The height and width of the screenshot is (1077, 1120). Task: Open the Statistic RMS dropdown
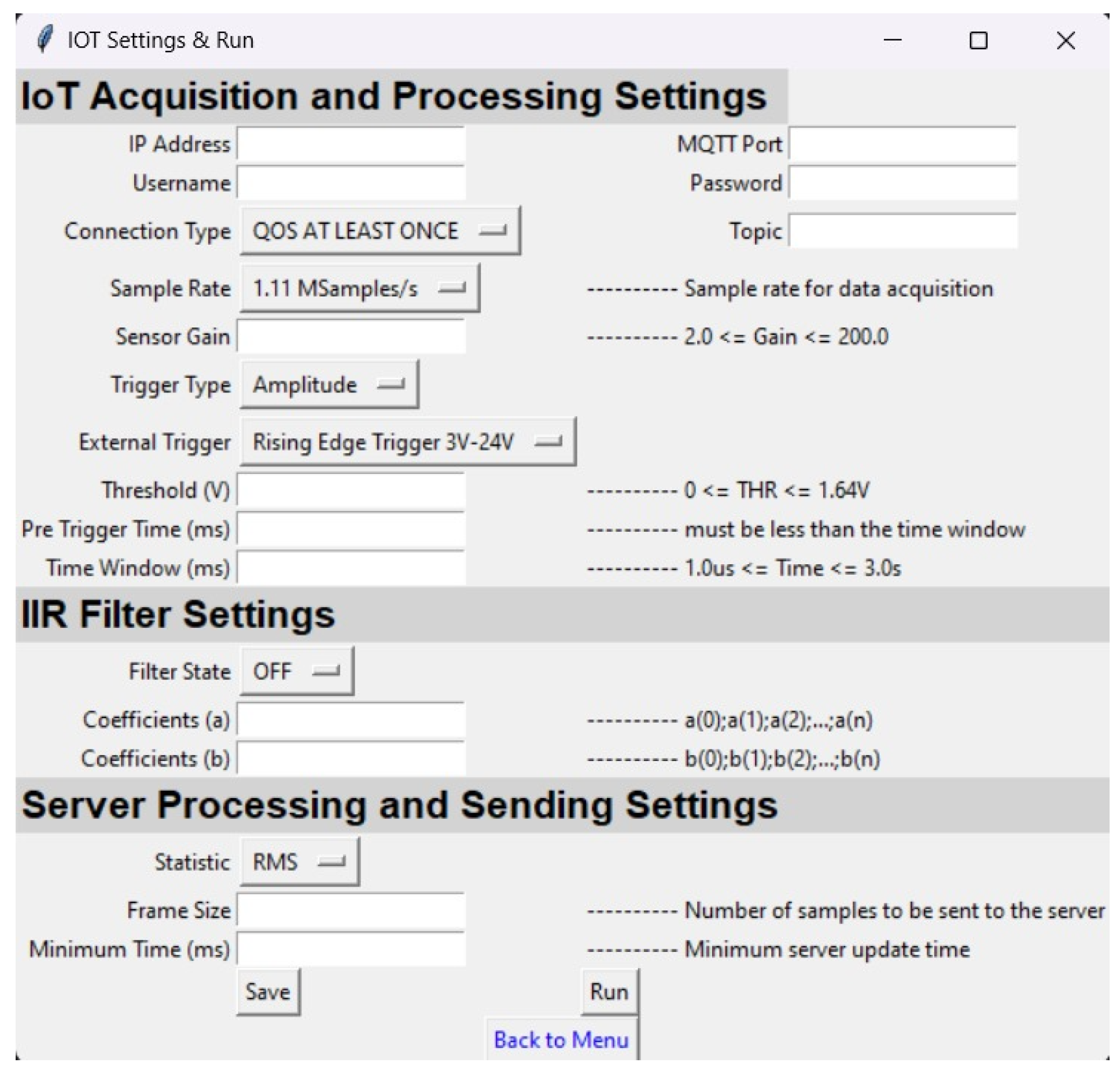tap(299, 862)
